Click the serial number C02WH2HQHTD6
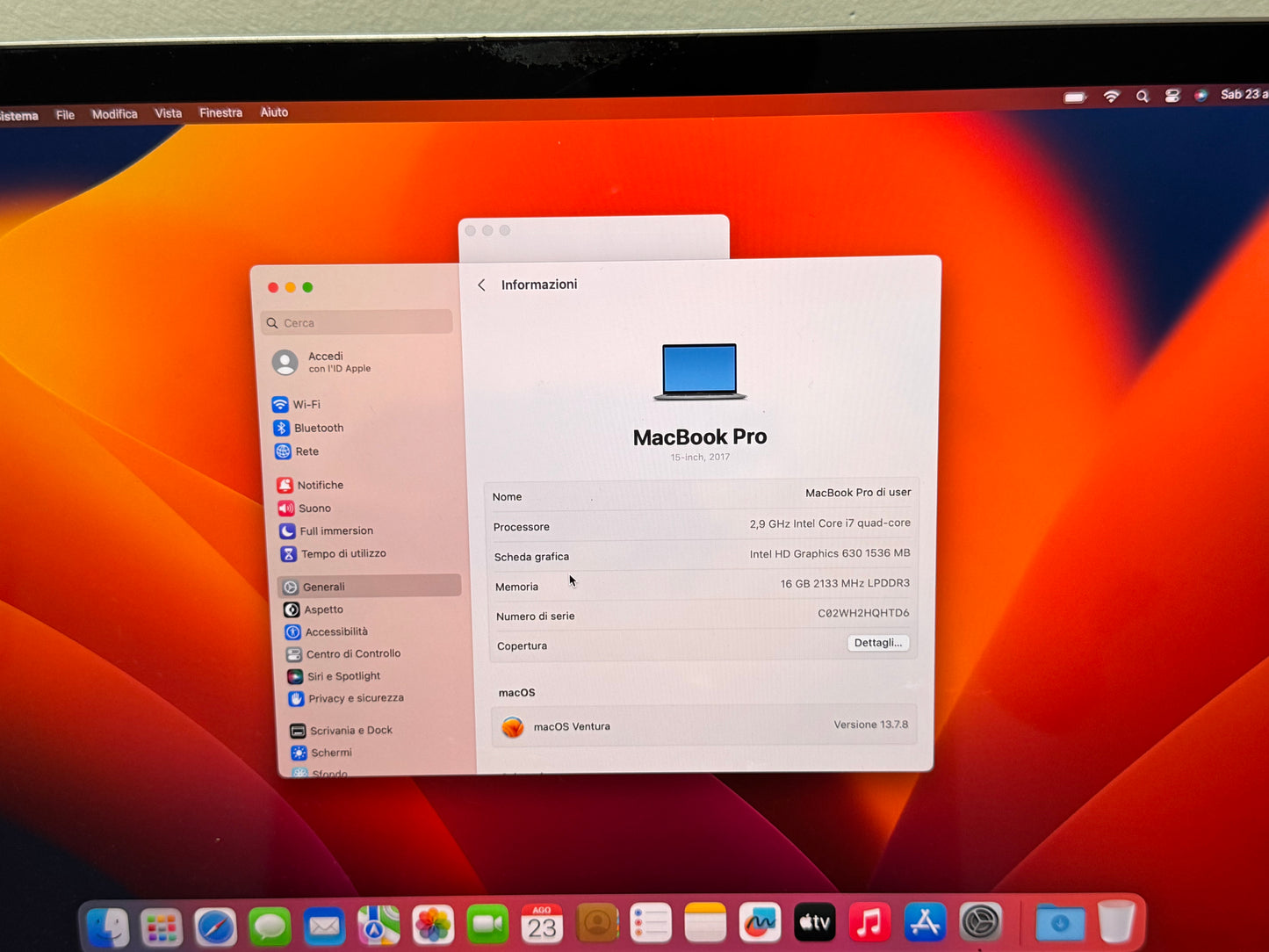The width and height of the screenshot is (1269, 952). pos(863,613)
